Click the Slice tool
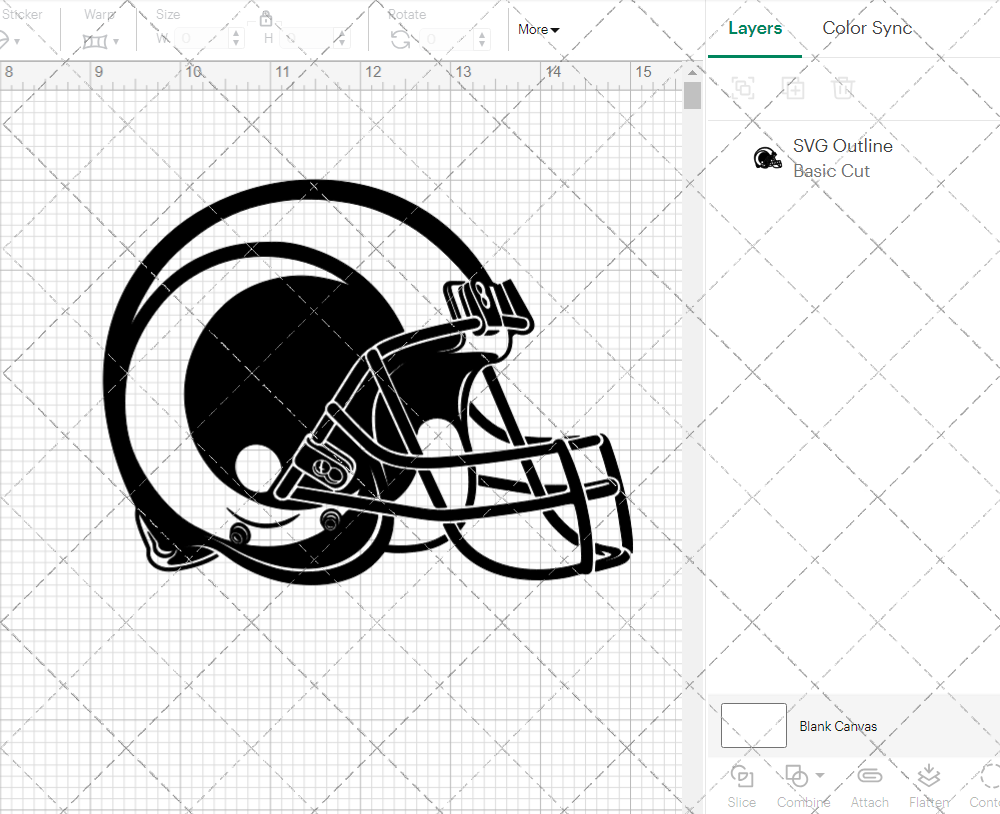The image size is (1000, 814). (x=742, y=787)
